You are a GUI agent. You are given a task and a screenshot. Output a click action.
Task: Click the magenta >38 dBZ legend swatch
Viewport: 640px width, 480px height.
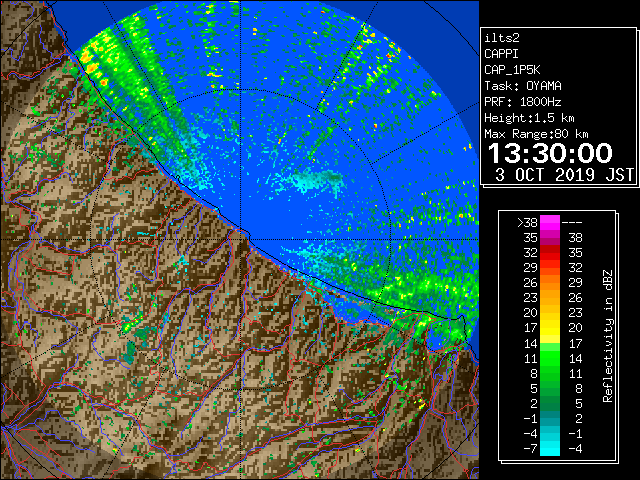[550, 222]
